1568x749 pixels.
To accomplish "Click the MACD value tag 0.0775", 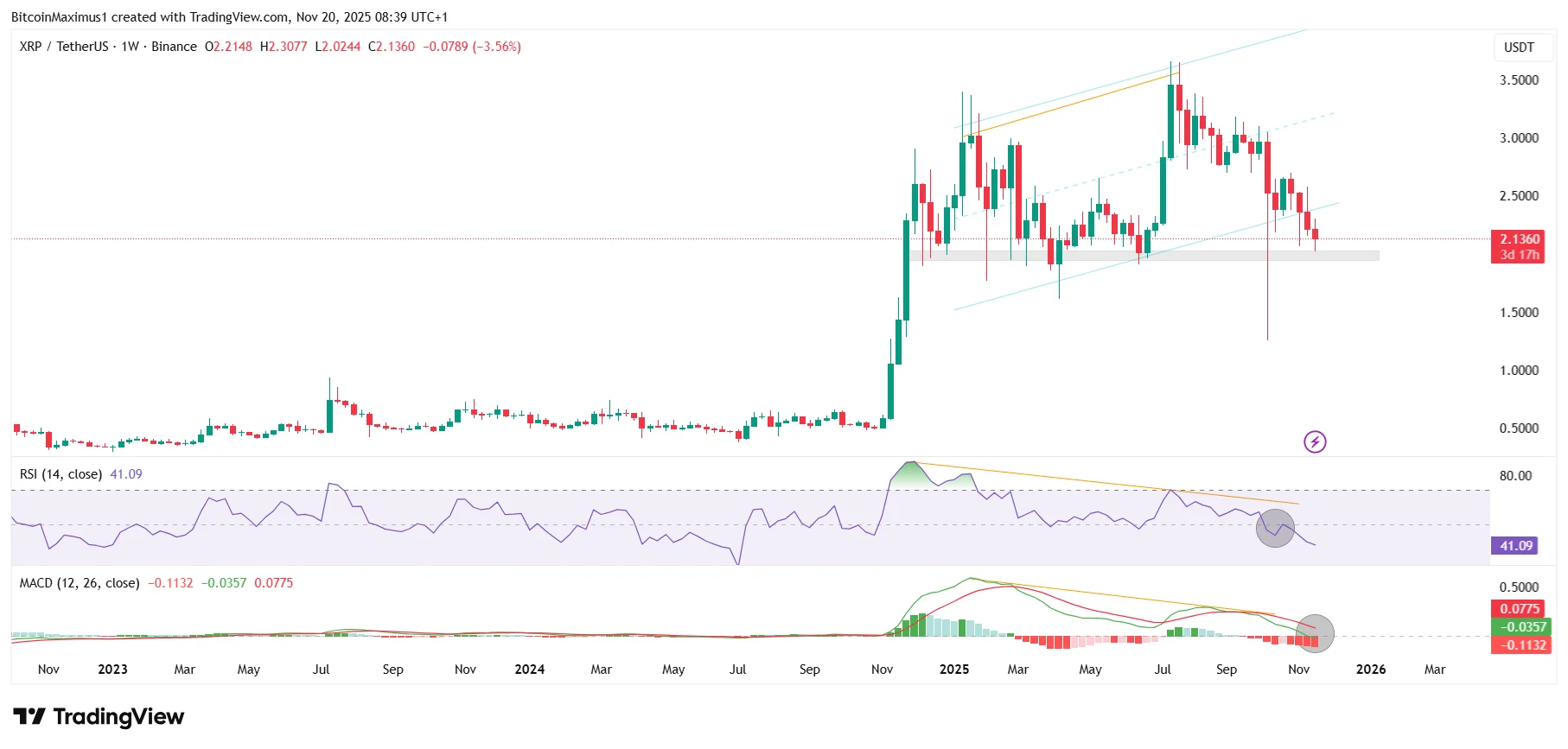I will (1520, 609).
